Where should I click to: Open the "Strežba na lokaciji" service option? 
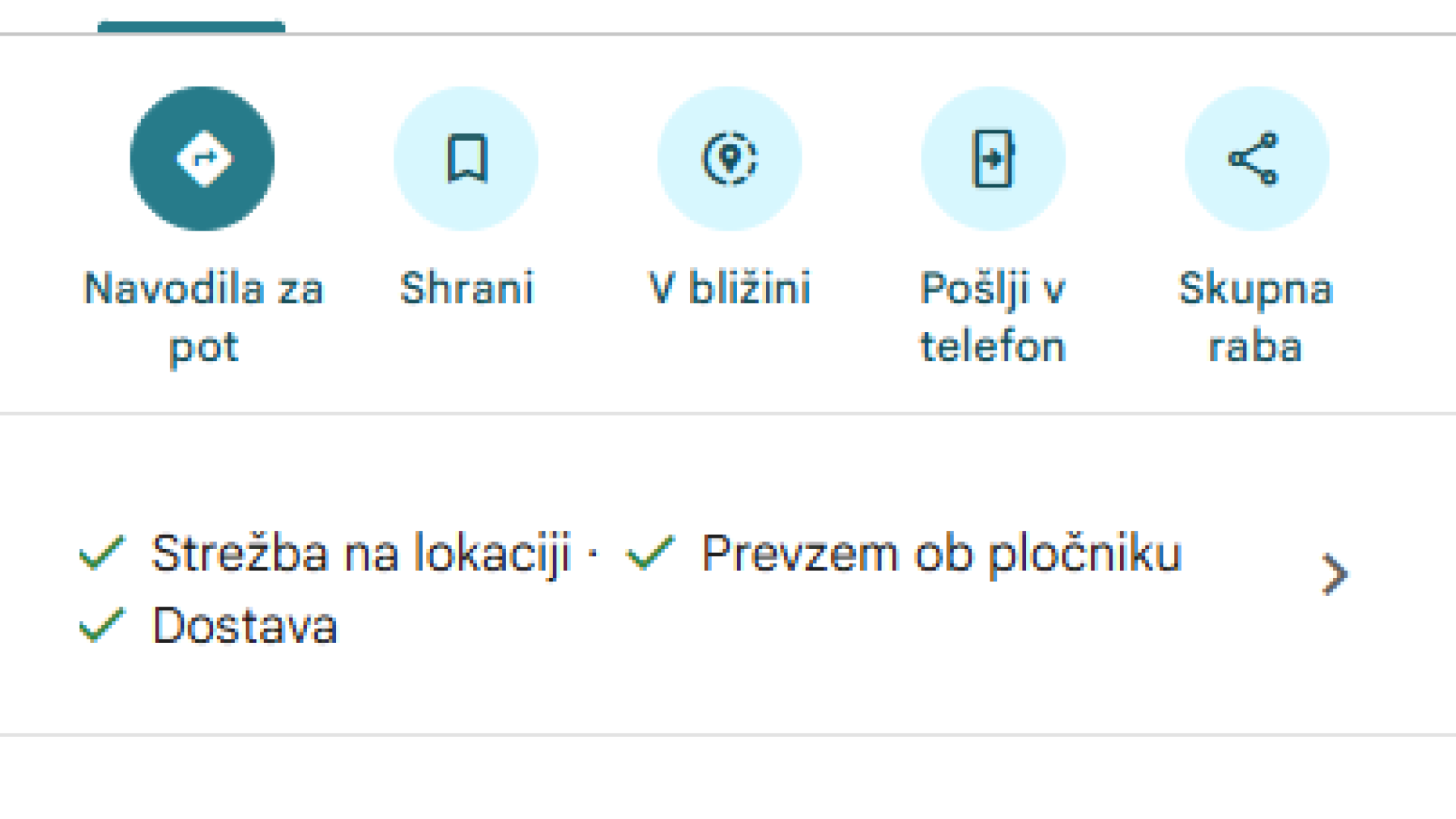tap(360, 553)
